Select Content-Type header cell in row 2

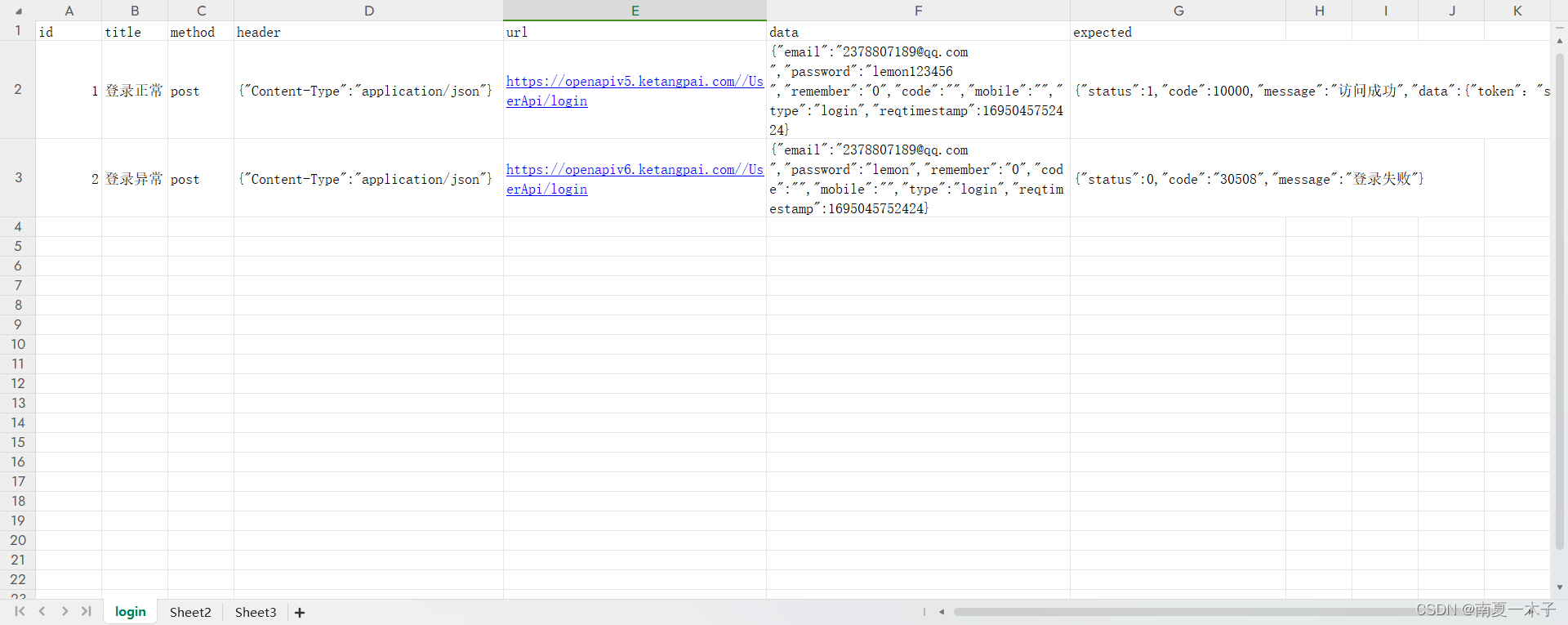[369, 90]
